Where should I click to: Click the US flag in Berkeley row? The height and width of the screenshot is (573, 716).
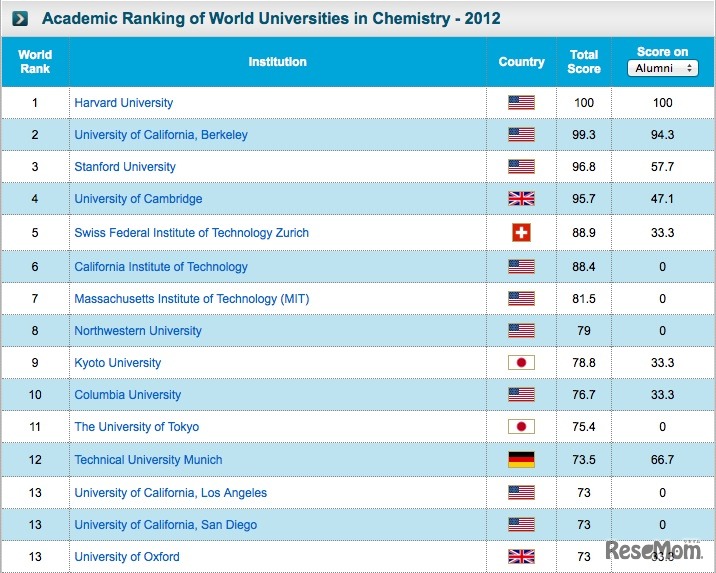pyautogui.click(x=521, y=135)
